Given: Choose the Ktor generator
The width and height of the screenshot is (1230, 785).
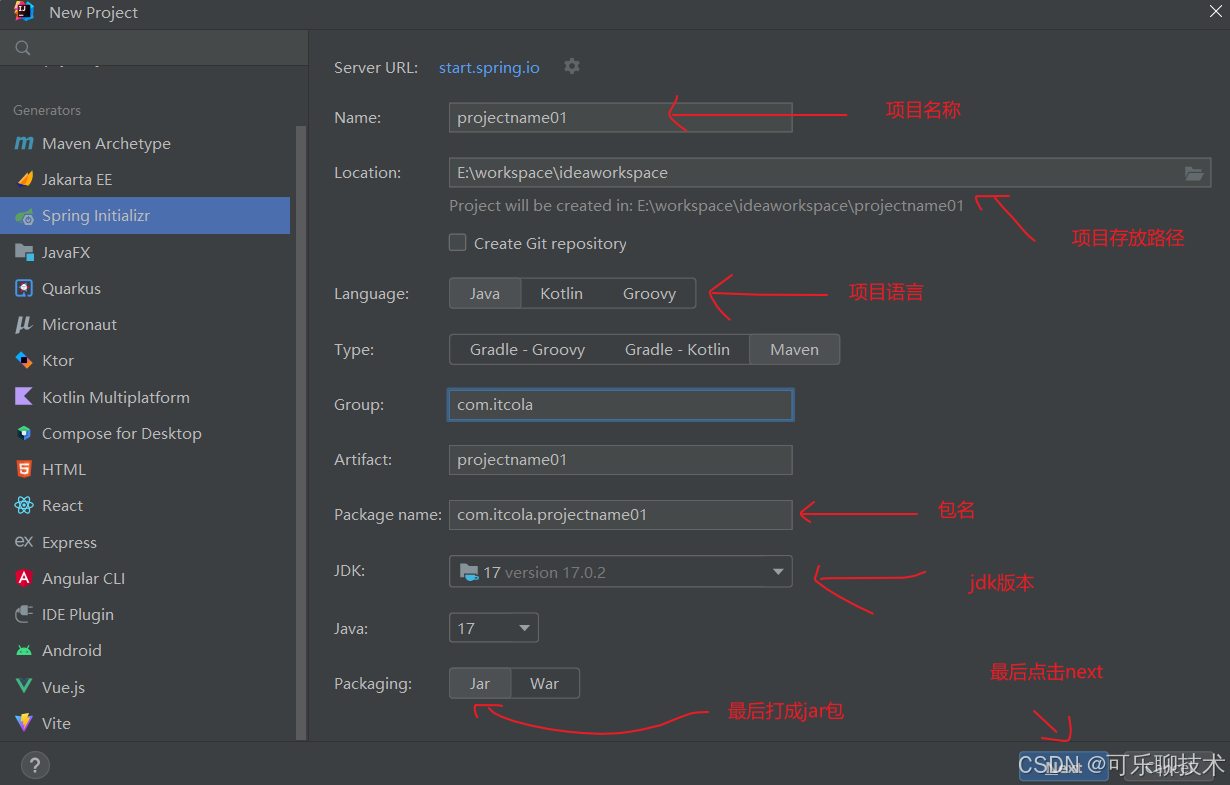Looking at the screenshot, I should [145, 360].
